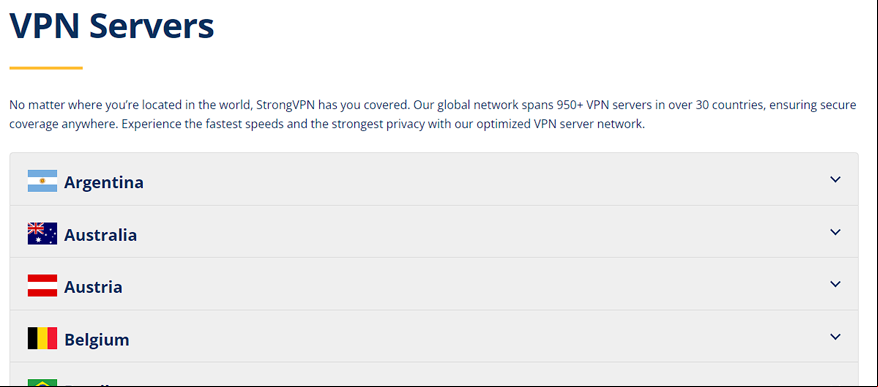Click the partially visible Brazil flag
The height and width of the screenshot is (387, 878).
click(x=42, y=383)
